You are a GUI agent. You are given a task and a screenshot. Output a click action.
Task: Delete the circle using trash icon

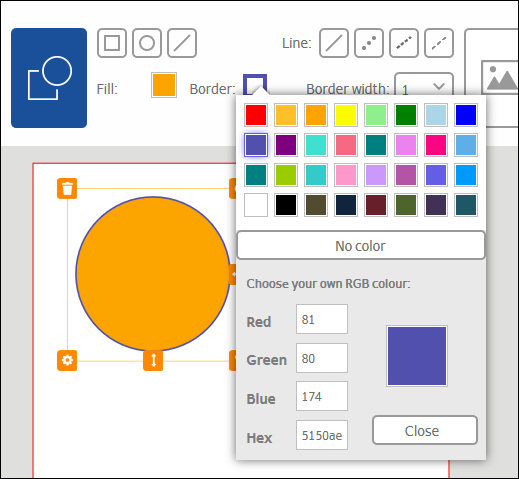click(67, 188)
